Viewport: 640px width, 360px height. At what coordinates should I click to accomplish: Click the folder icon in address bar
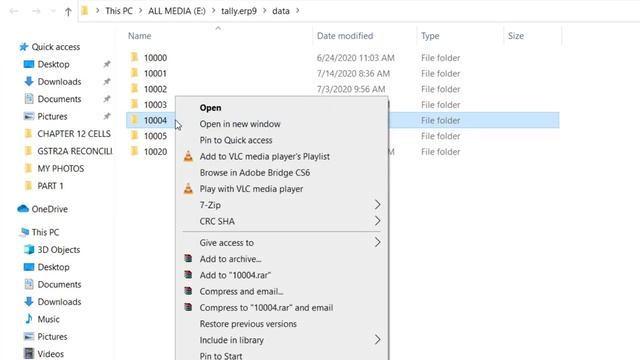click(84, 11)
